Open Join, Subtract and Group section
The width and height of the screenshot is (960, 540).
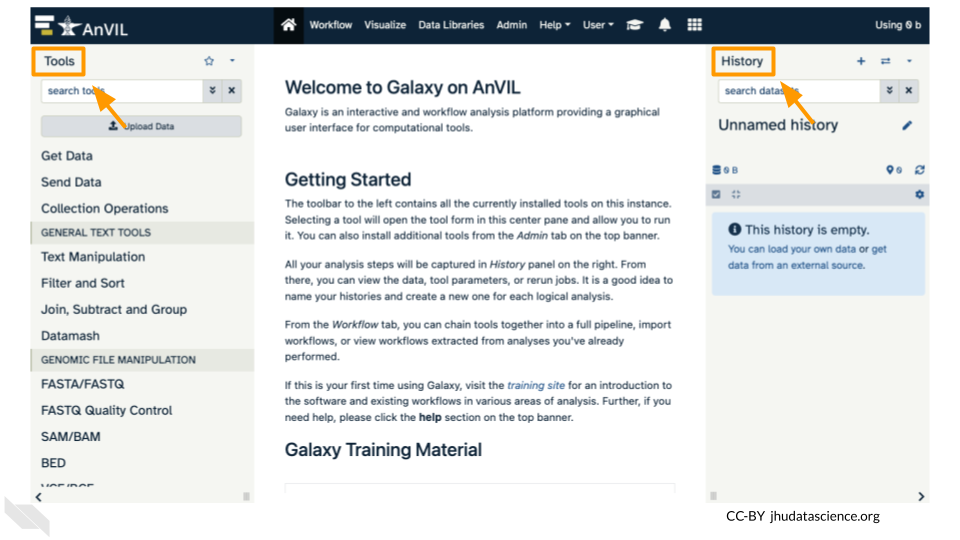pyautogui.click(x=114, y=310)
